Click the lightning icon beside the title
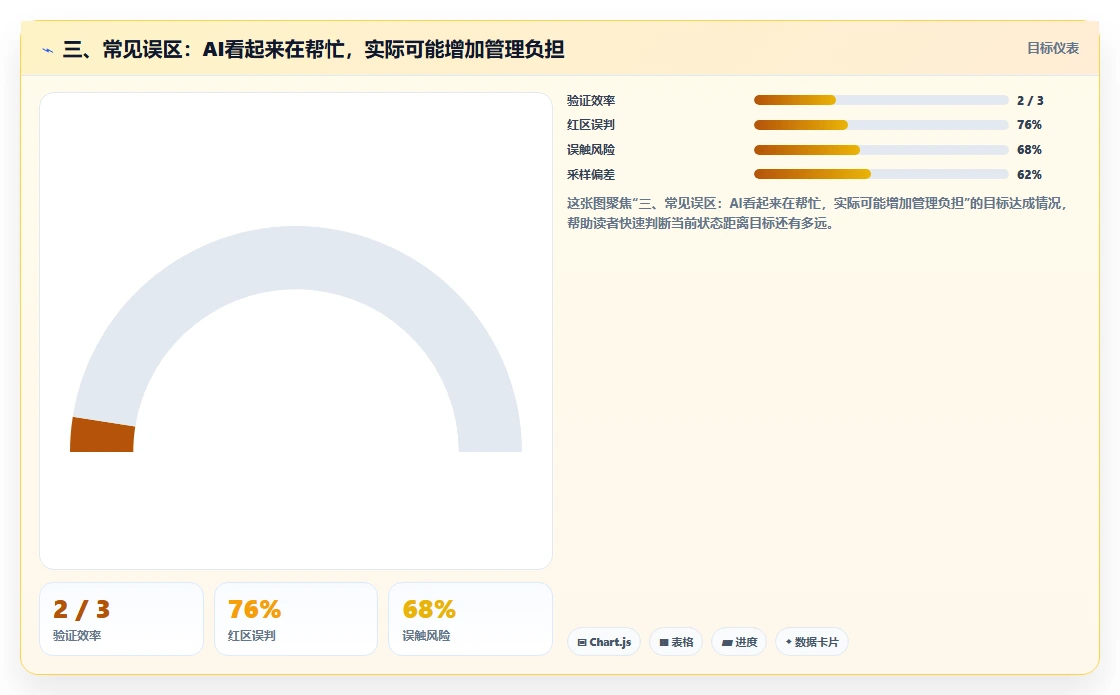The image size is (1120, 695). coord(48,50)
